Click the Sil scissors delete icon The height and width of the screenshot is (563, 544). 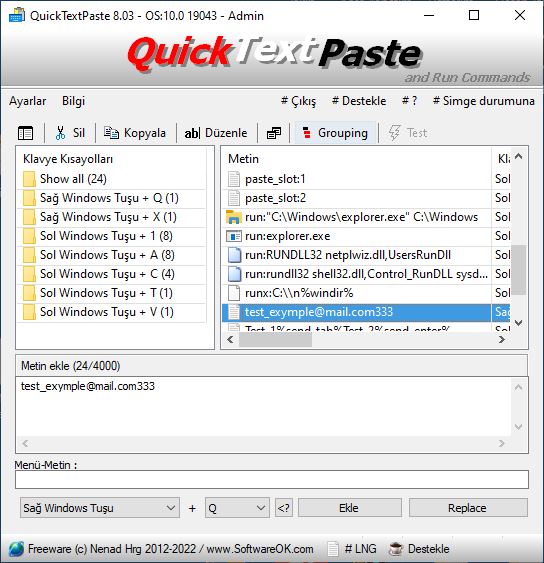coord(61,133)
